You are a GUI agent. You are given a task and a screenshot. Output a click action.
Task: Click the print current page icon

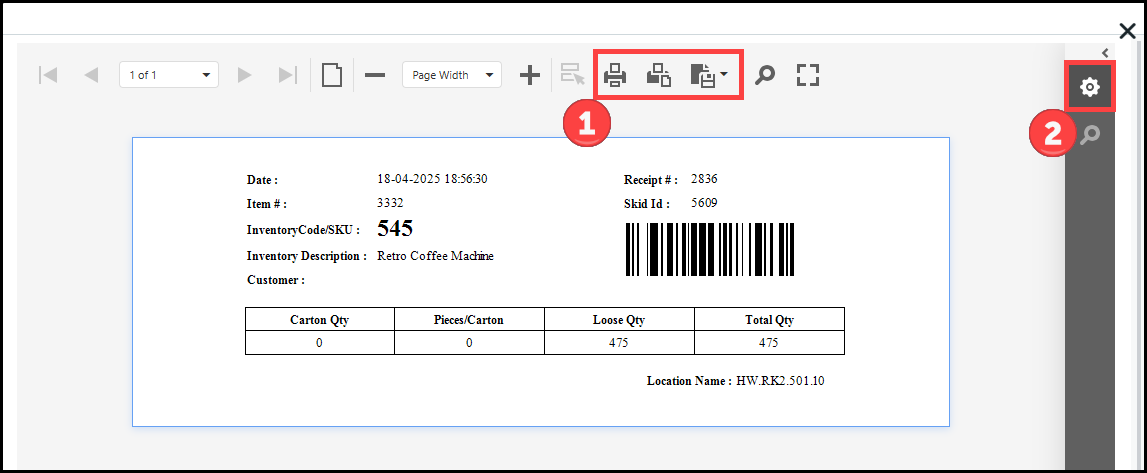(x=658, y=75)
